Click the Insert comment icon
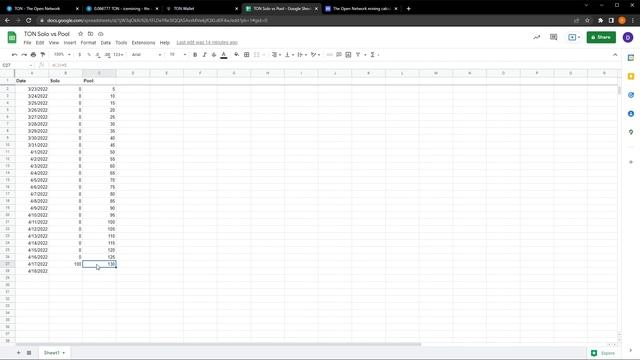640x360 pixels. [339, 55]
